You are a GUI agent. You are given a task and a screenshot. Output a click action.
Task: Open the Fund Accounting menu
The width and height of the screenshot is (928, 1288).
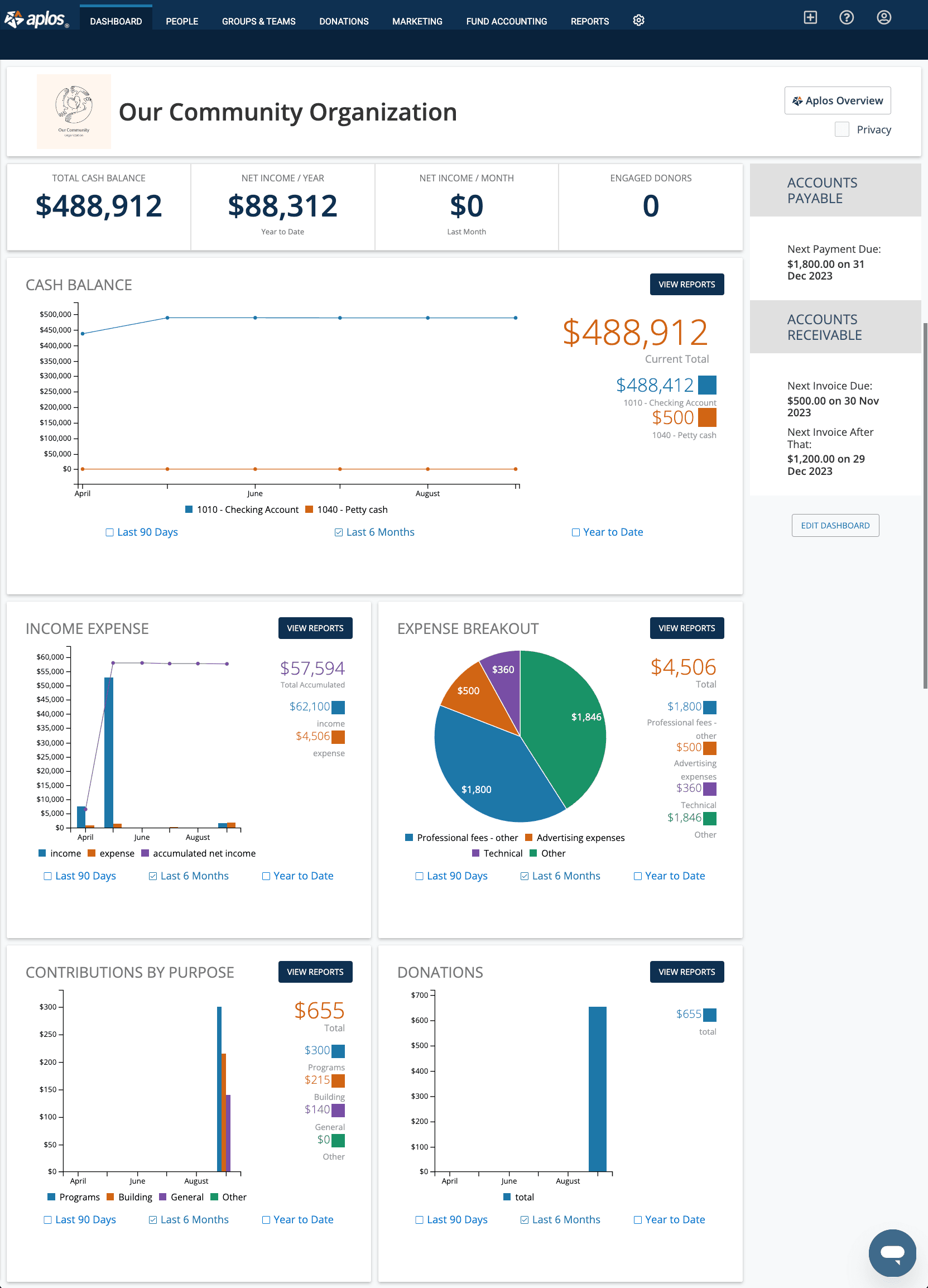click(506, 21)
